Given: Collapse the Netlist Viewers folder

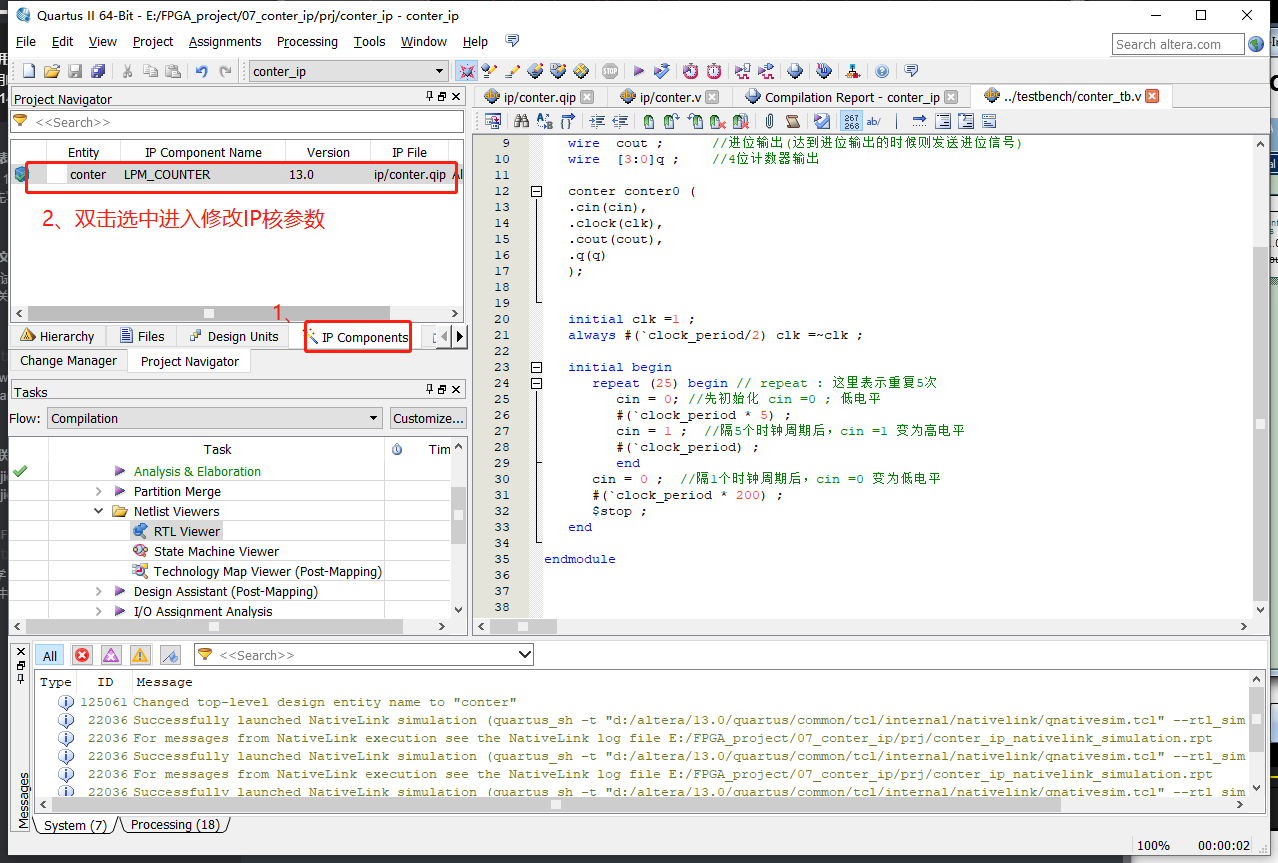Looking at the screenshot, I should point(98,510).
